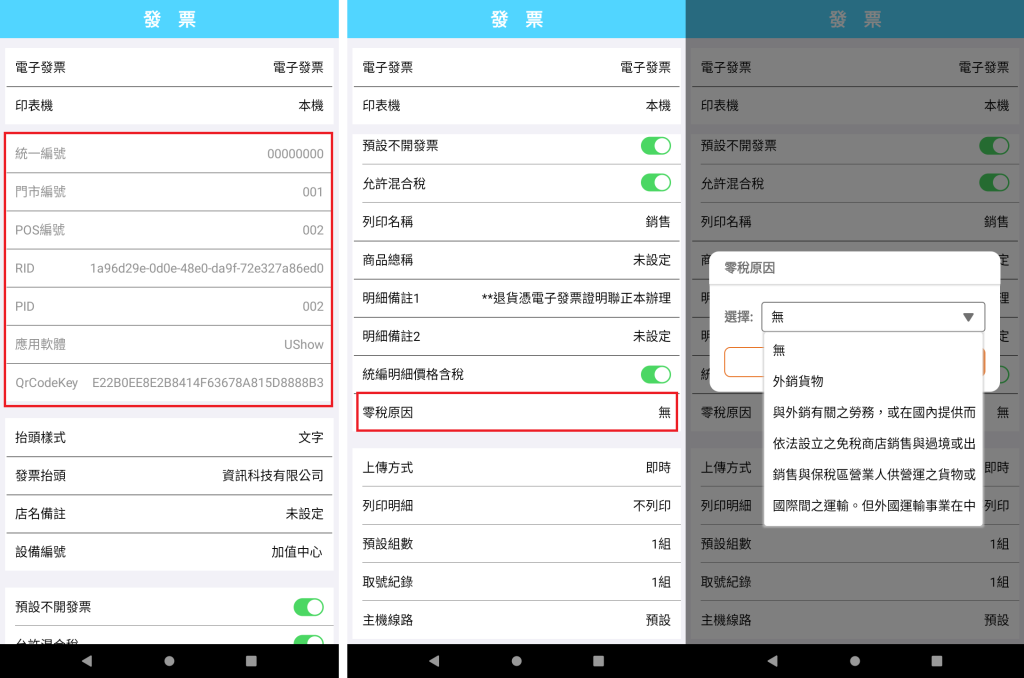
Task: Click QrCodeKey row value
Action: [x=208, y=383]
